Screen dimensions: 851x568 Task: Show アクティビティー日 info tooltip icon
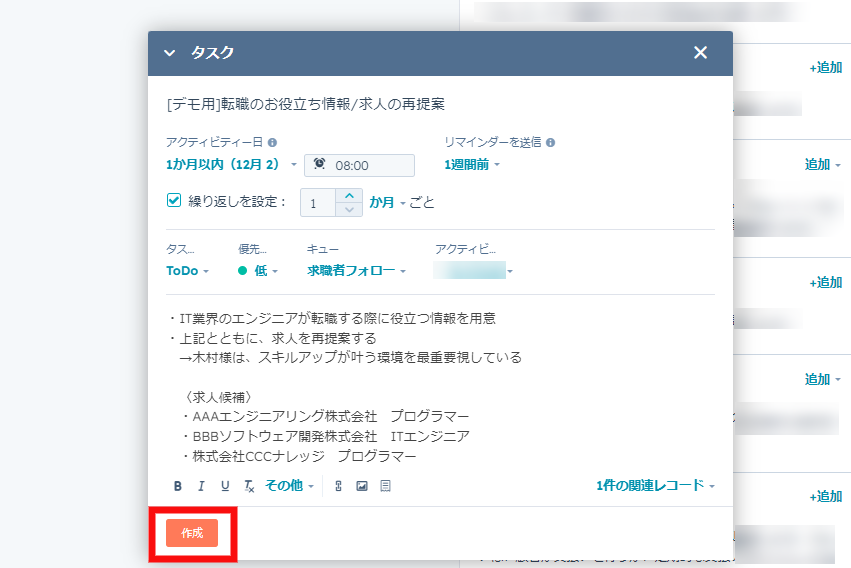272,143
